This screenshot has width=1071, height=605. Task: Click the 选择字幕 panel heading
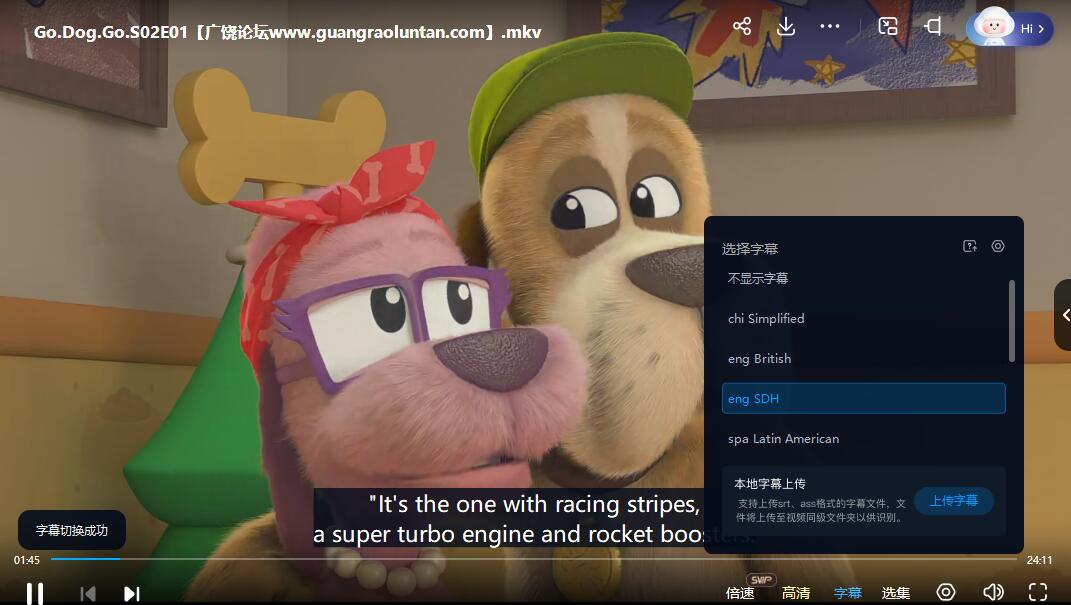pos(750,249)
